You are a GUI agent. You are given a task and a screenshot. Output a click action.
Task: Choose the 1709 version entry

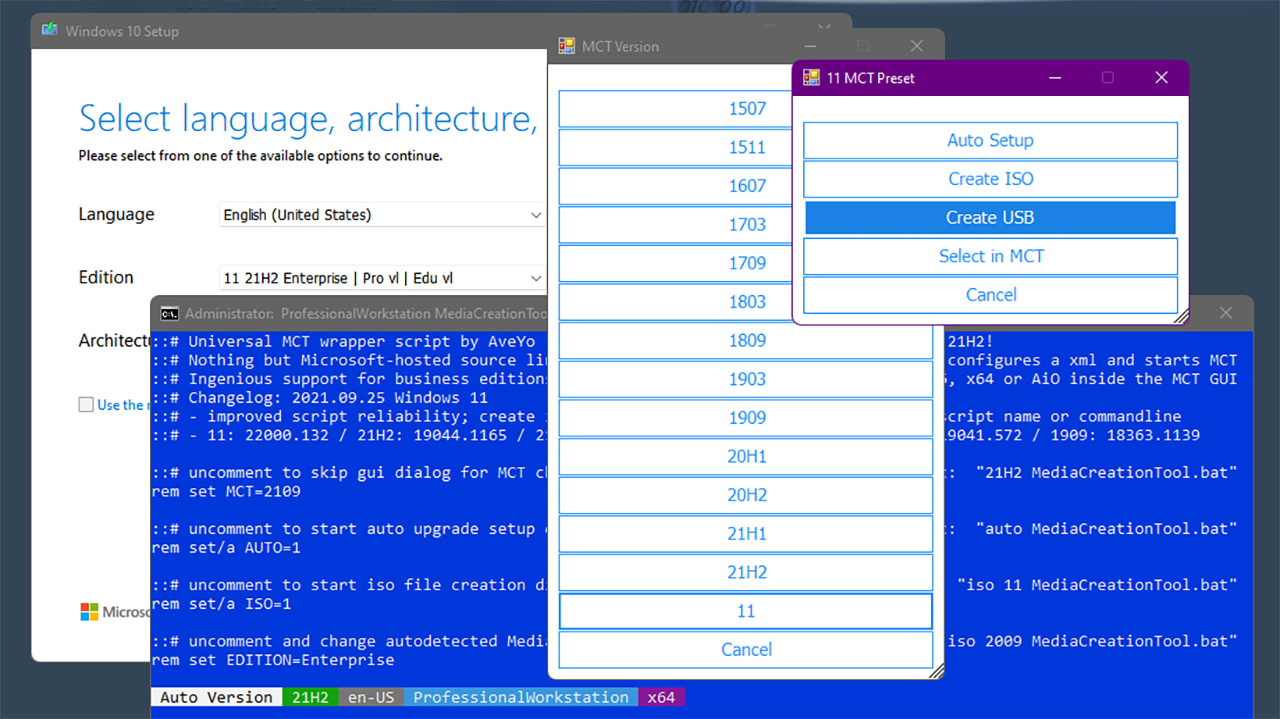click(746, 263)
